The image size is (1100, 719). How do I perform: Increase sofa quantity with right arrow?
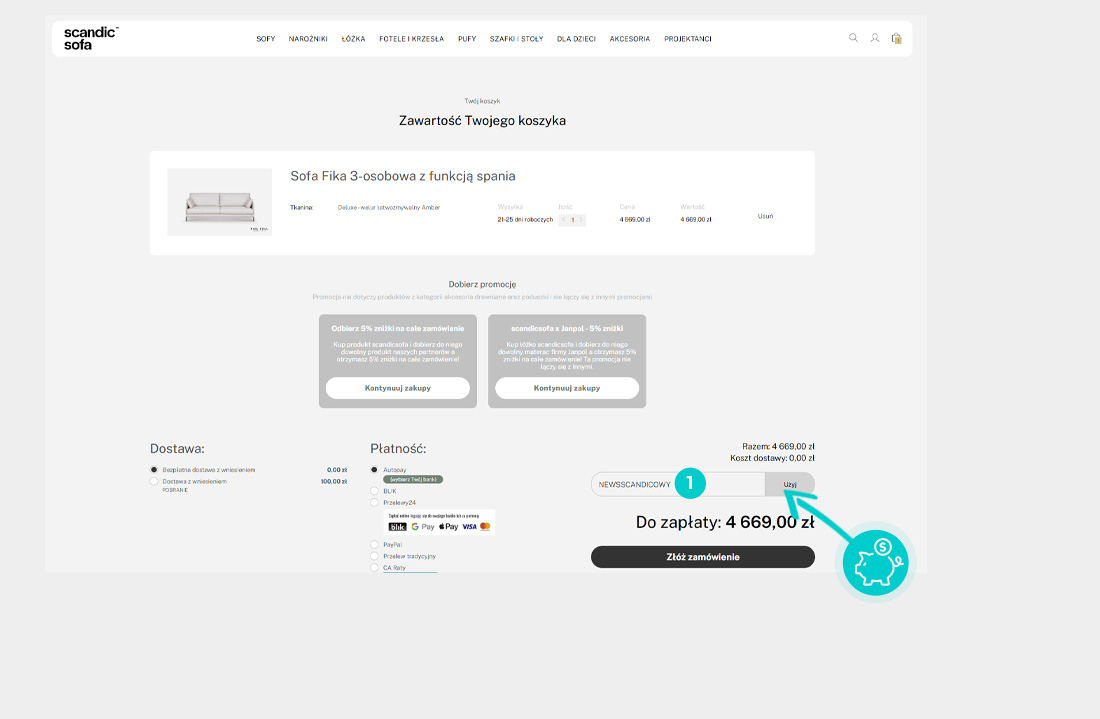point(581,219)
